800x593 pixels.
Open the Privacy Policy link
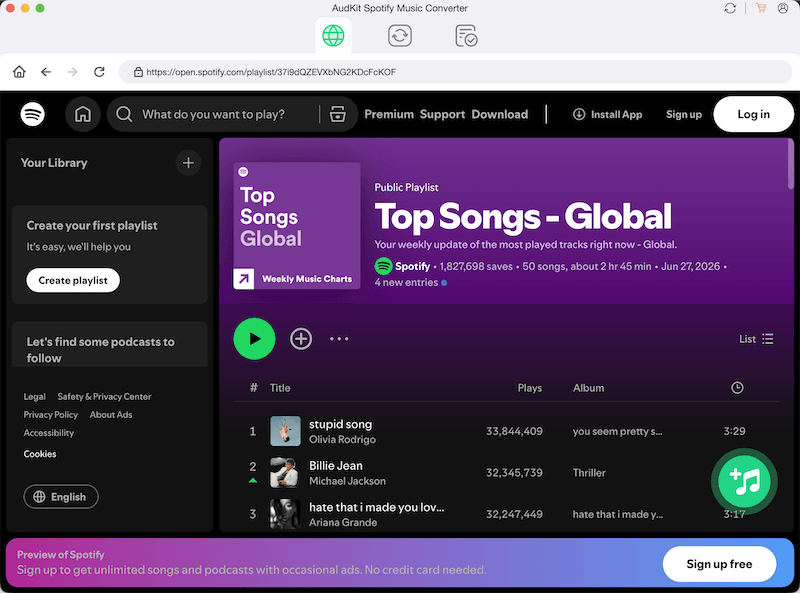(51, 415)
